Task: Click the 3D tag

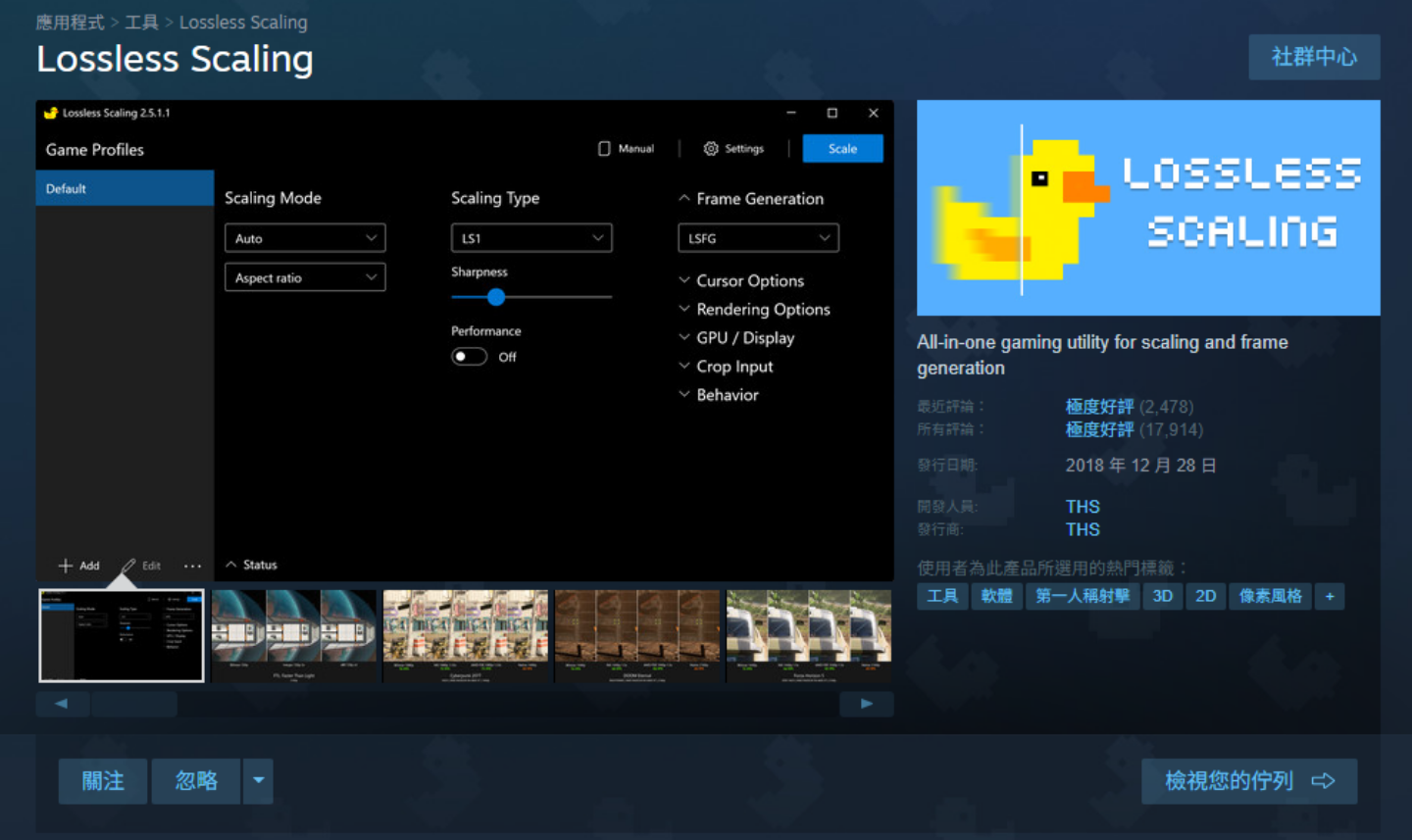Action: pos(1163,596)
